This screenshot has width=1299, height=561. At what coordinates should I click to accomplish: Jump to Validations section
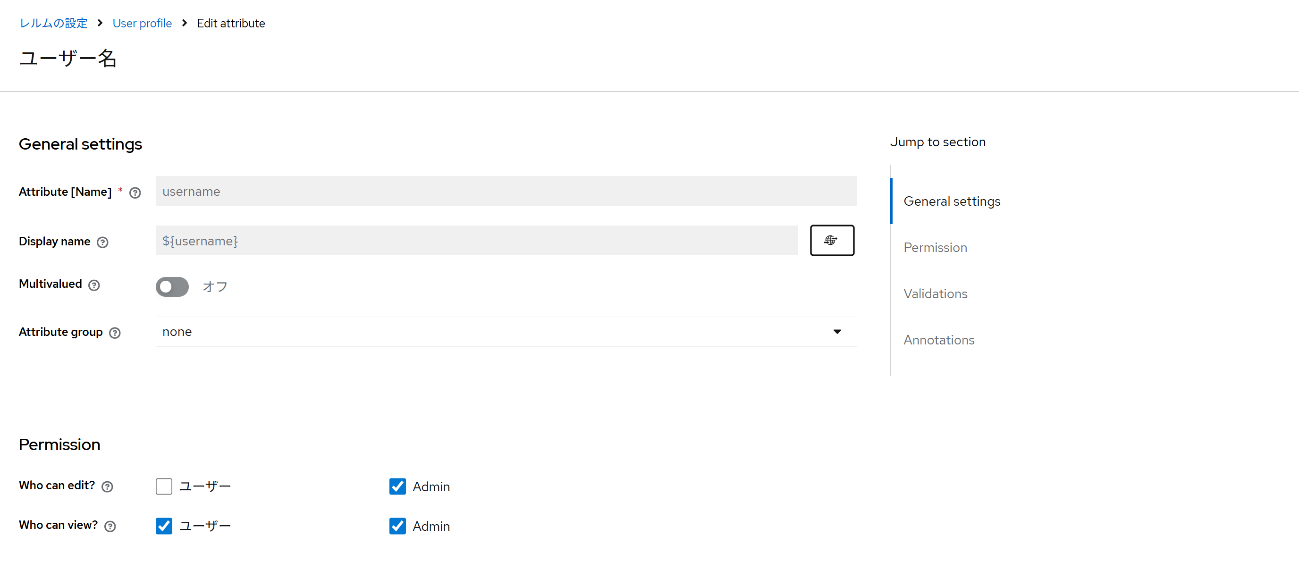pos(935,294)
